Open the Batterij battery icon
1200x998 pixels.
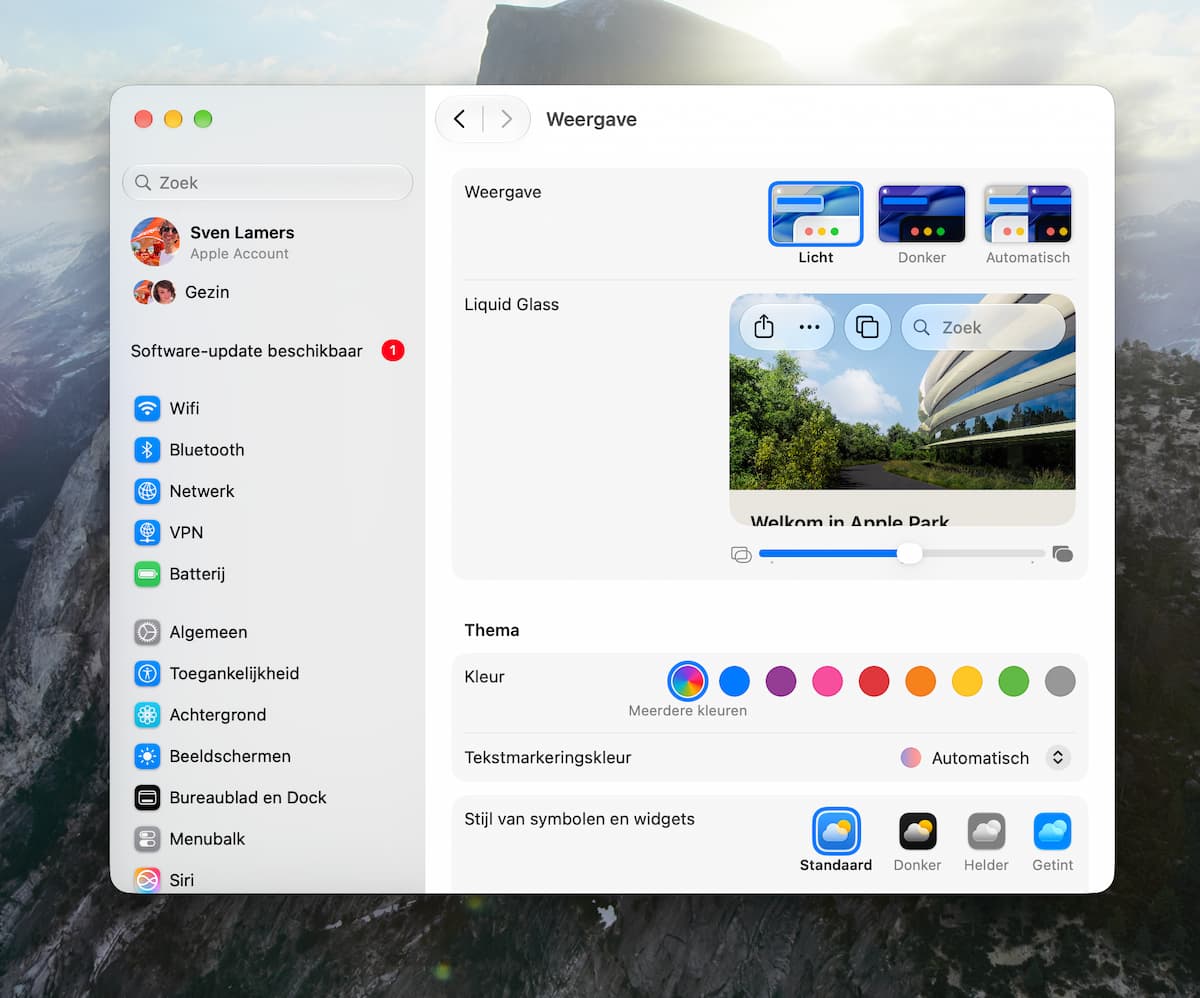pos(147,574)
